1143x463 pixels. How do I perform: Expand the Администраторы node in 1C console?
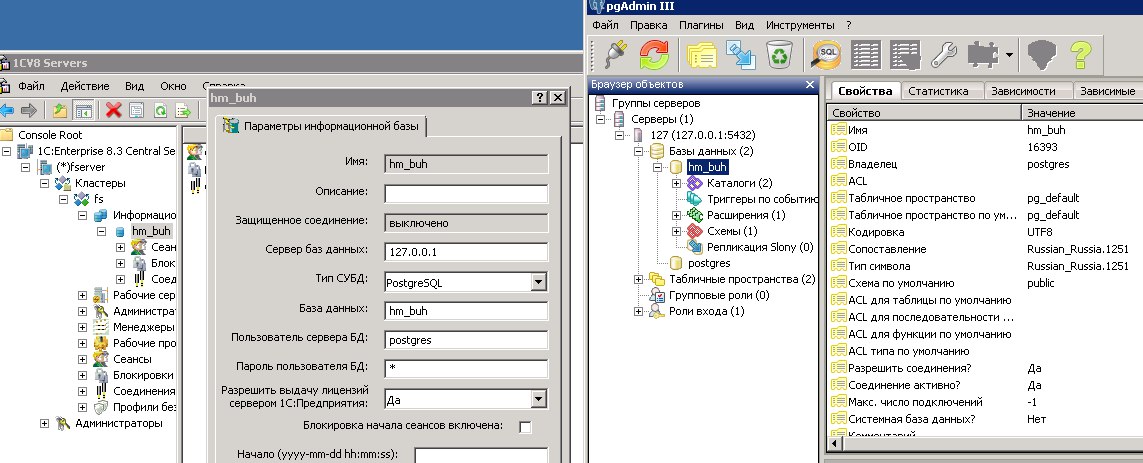coord(44,424)
